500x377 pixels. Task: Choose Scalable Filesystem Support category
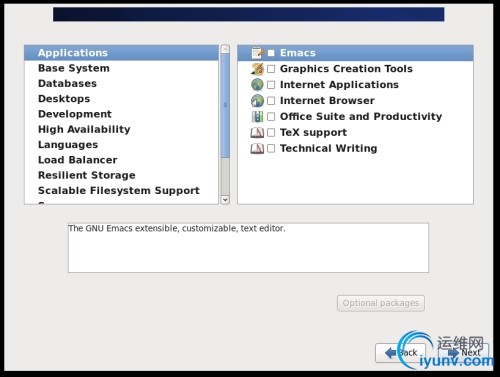click(121, 191)
